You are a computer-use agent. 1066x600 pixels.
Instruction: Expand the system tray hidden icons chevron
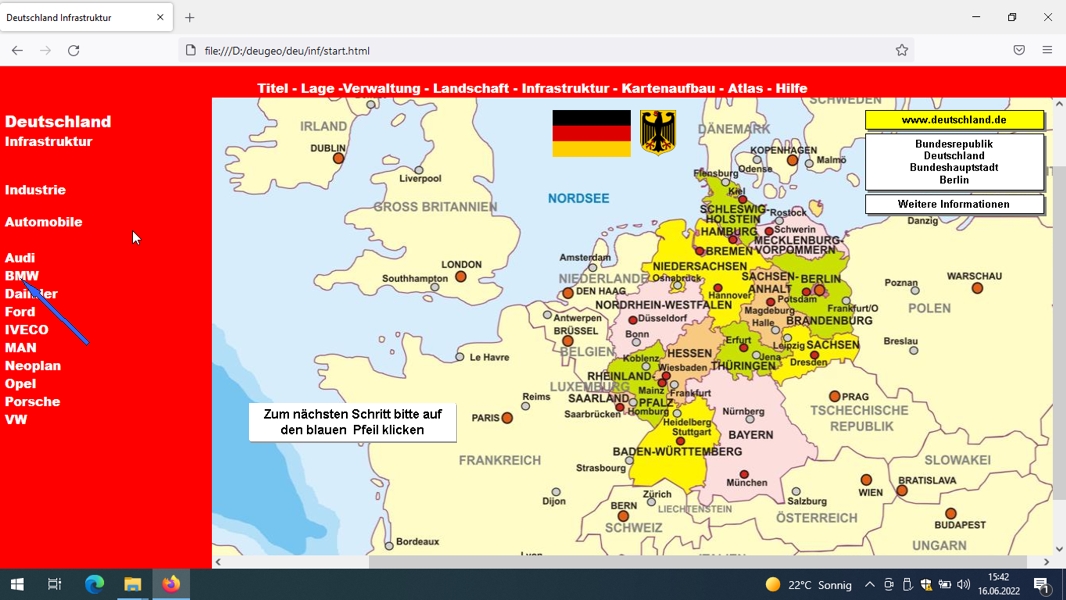tap(870, 584)
